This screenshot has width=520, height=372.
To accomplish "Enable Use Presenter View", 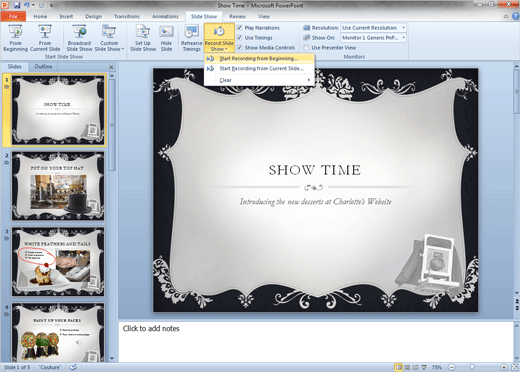I will [306, 48].
